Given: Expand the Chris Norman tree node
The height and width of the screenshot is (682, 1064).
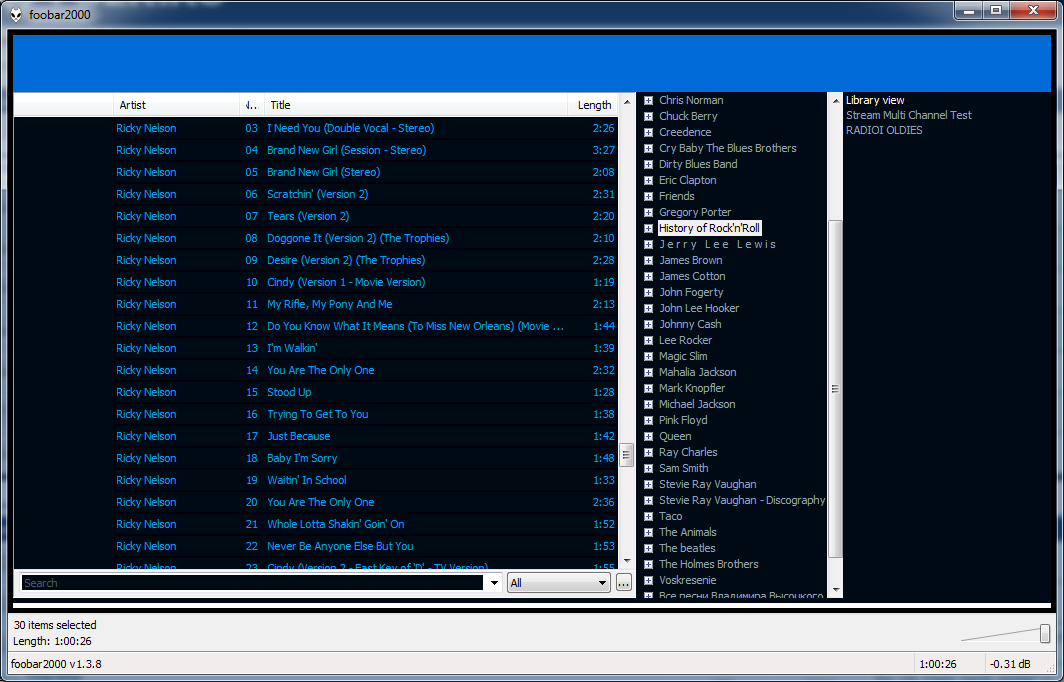Looking at the screenshot, I should click(648, 100).
